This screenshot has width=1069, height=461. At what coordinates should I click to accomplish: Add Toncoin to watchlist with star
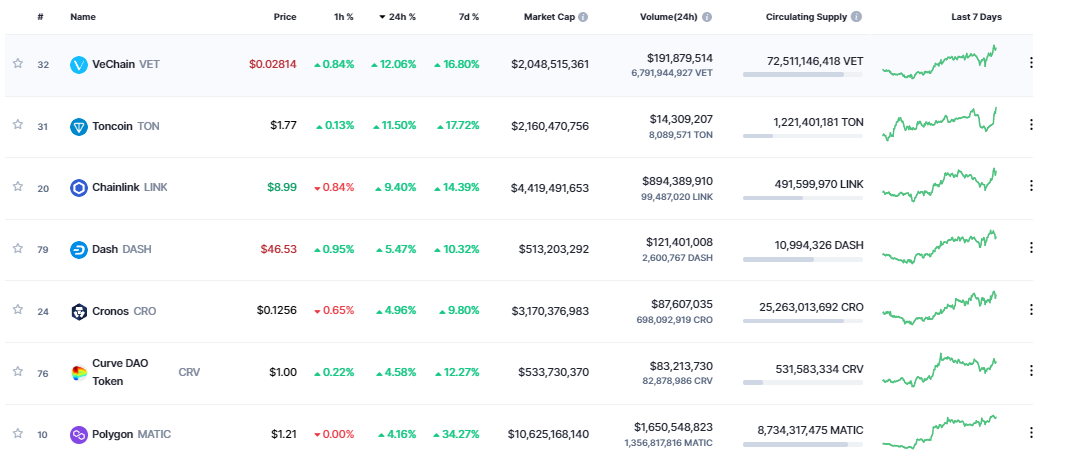(18, 125)
